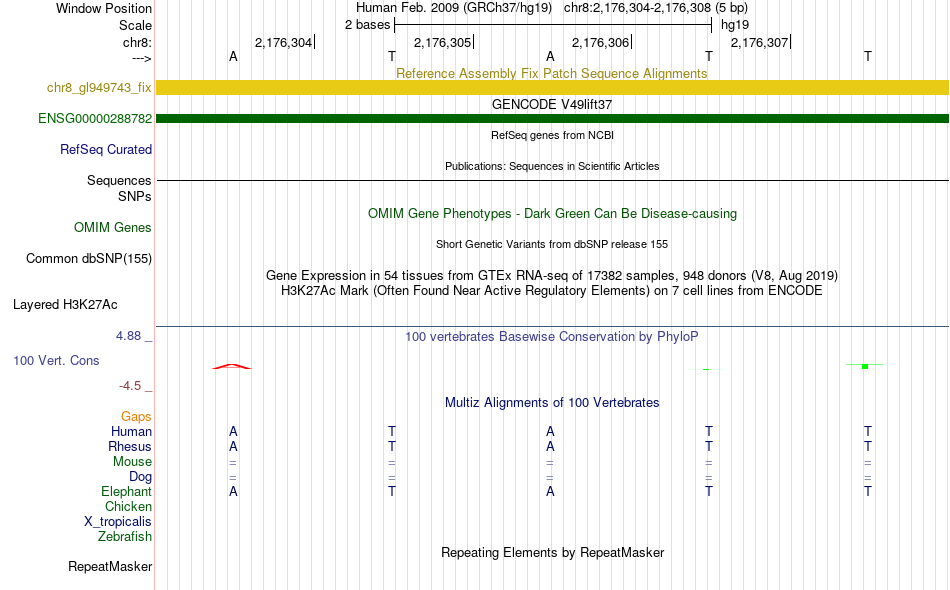The height and width of the screenshot is (590, 950).
Task: Click Publications: Sequences in Scientific Articles title
Action: (552, 166)
